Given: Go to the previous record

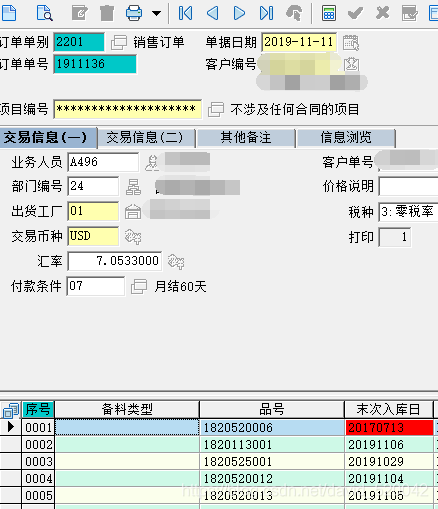Looking at the screenshot, I should pyautogui.click(x=213, y=13).
